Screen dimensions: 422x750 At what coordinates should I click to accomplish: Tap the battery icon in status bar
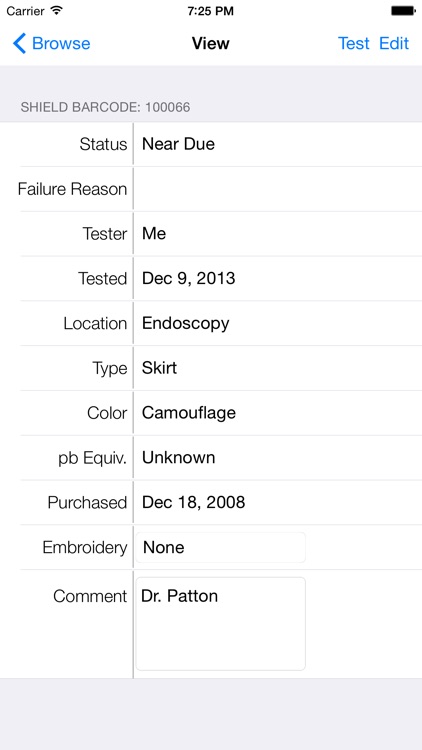402,11
